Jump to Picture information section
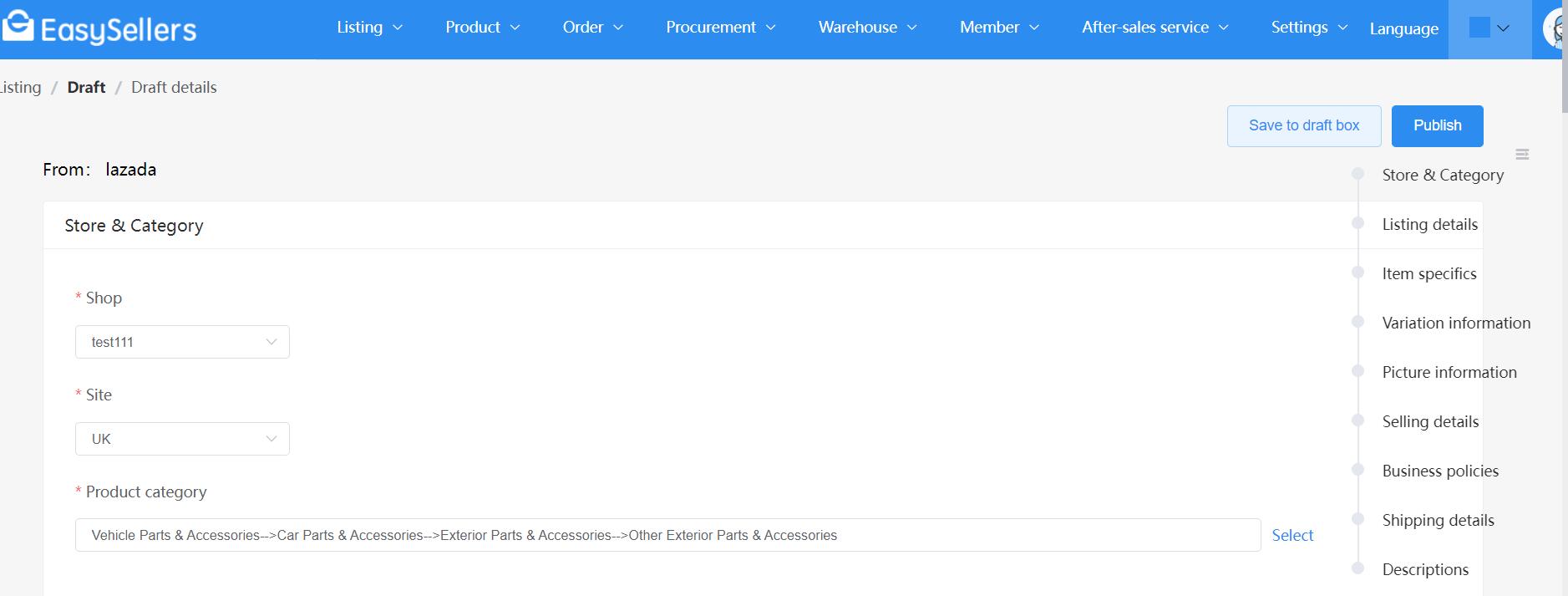Image resolution: width=1568 pixels, height=596 pixels. 1449,372
